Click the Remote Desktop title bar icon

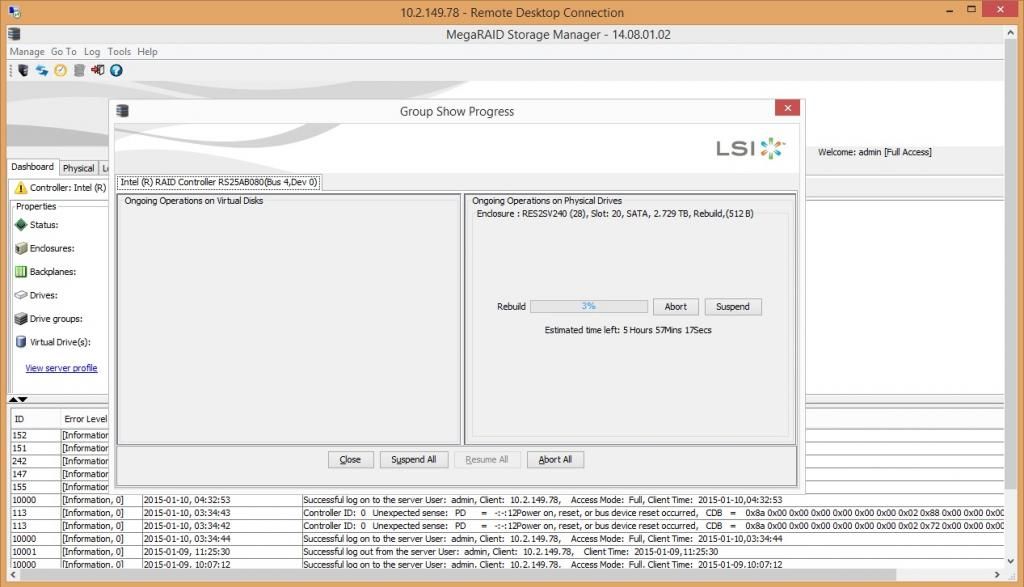[14, 12]
